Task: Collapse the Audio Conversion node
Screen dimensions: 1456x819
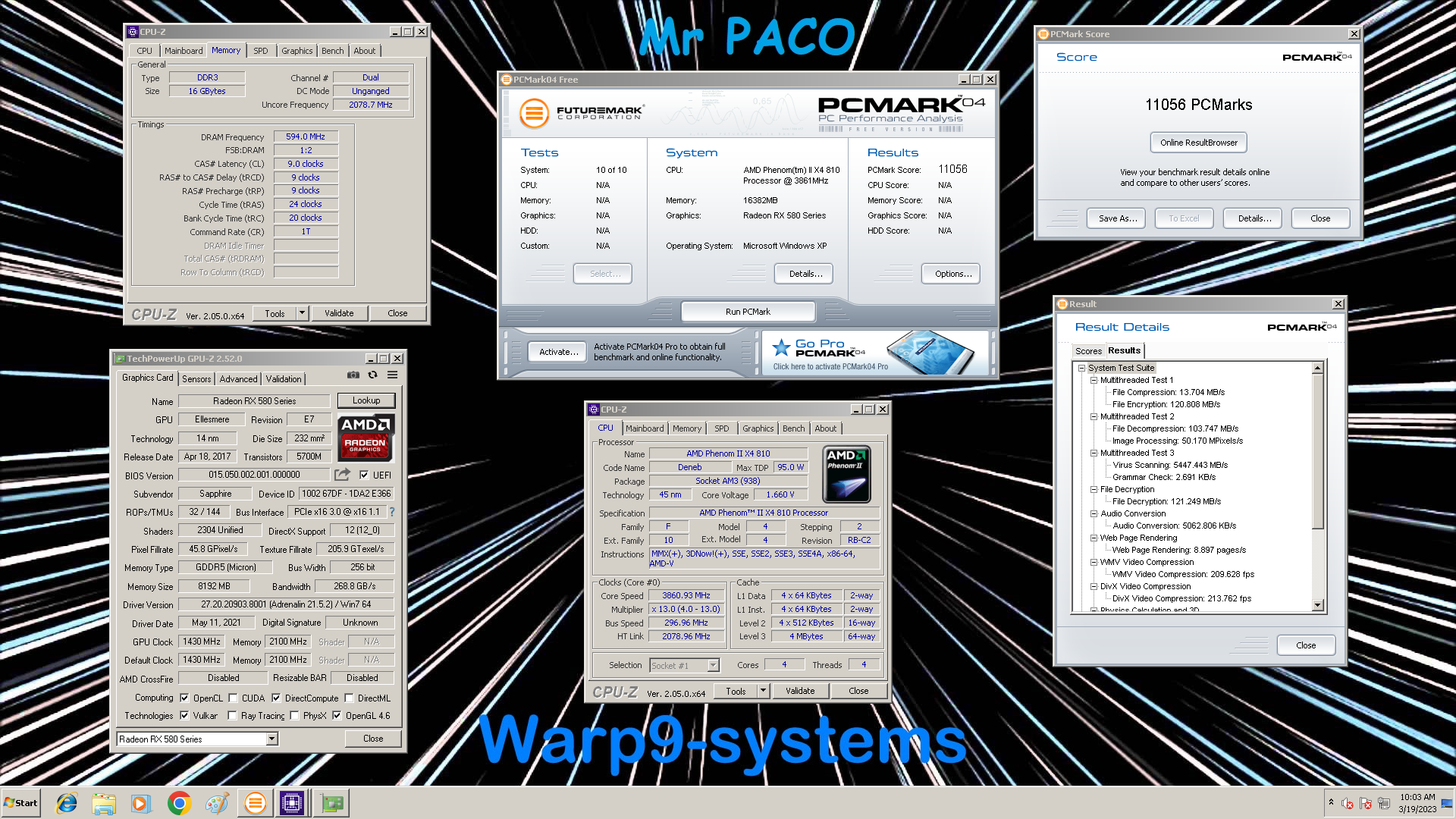Action: (1094, 513)
